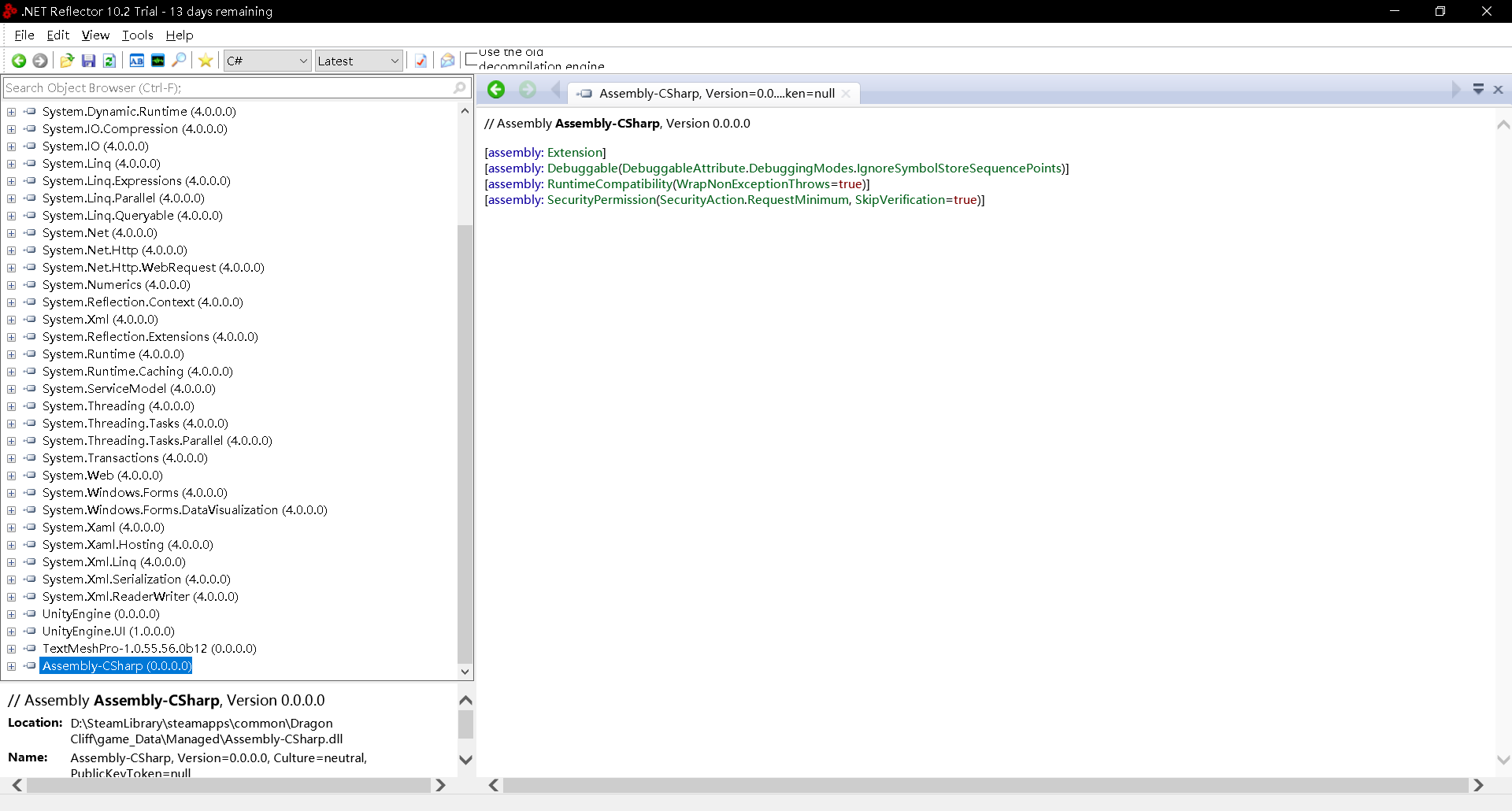The image size is (1512, 811).
Task: Open the tab list dropdown icon
Action: [x=1478, y=89]
